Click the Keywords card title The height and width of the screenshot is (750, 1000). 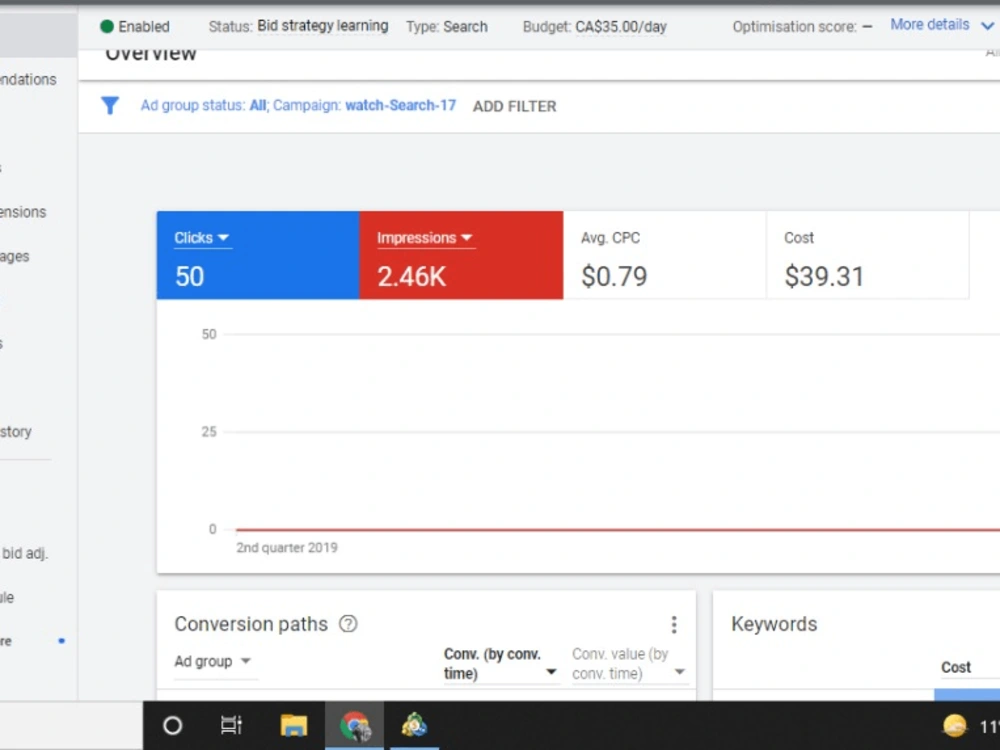click(x=774, y=624)
